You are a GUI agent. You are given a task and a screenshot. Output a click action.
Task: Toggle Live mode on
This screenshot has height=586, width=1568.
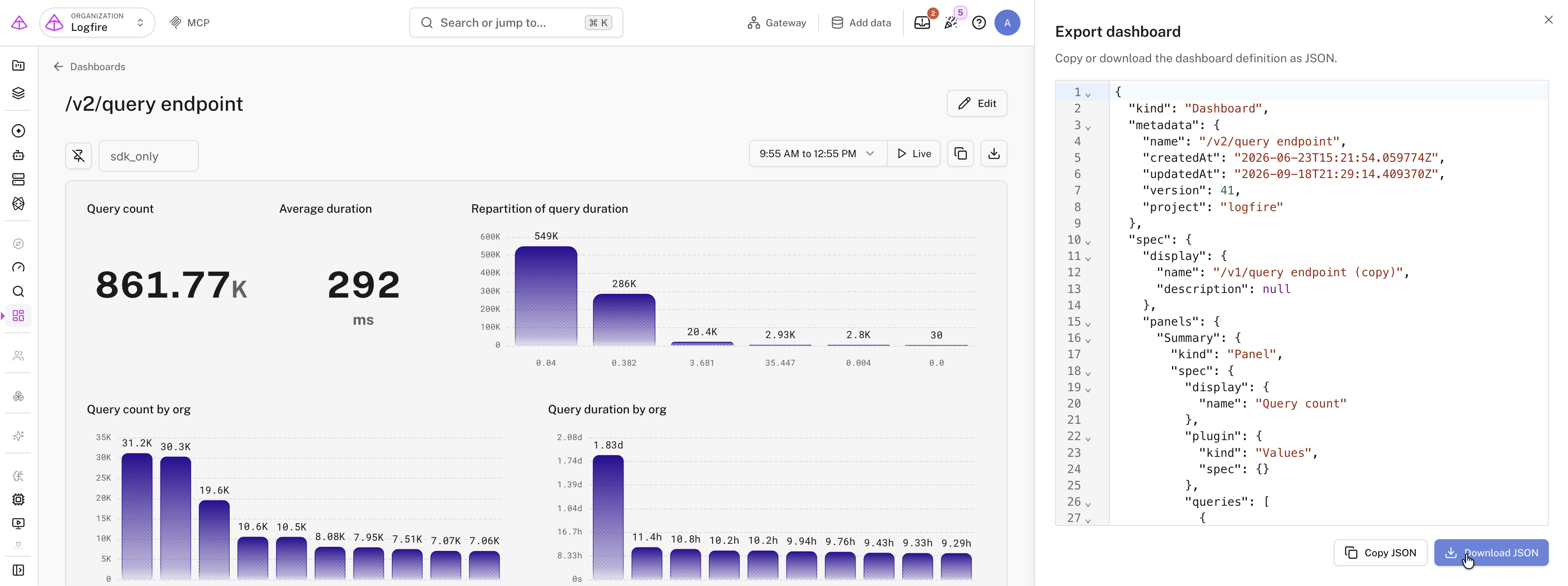click(x=913, y=153)
